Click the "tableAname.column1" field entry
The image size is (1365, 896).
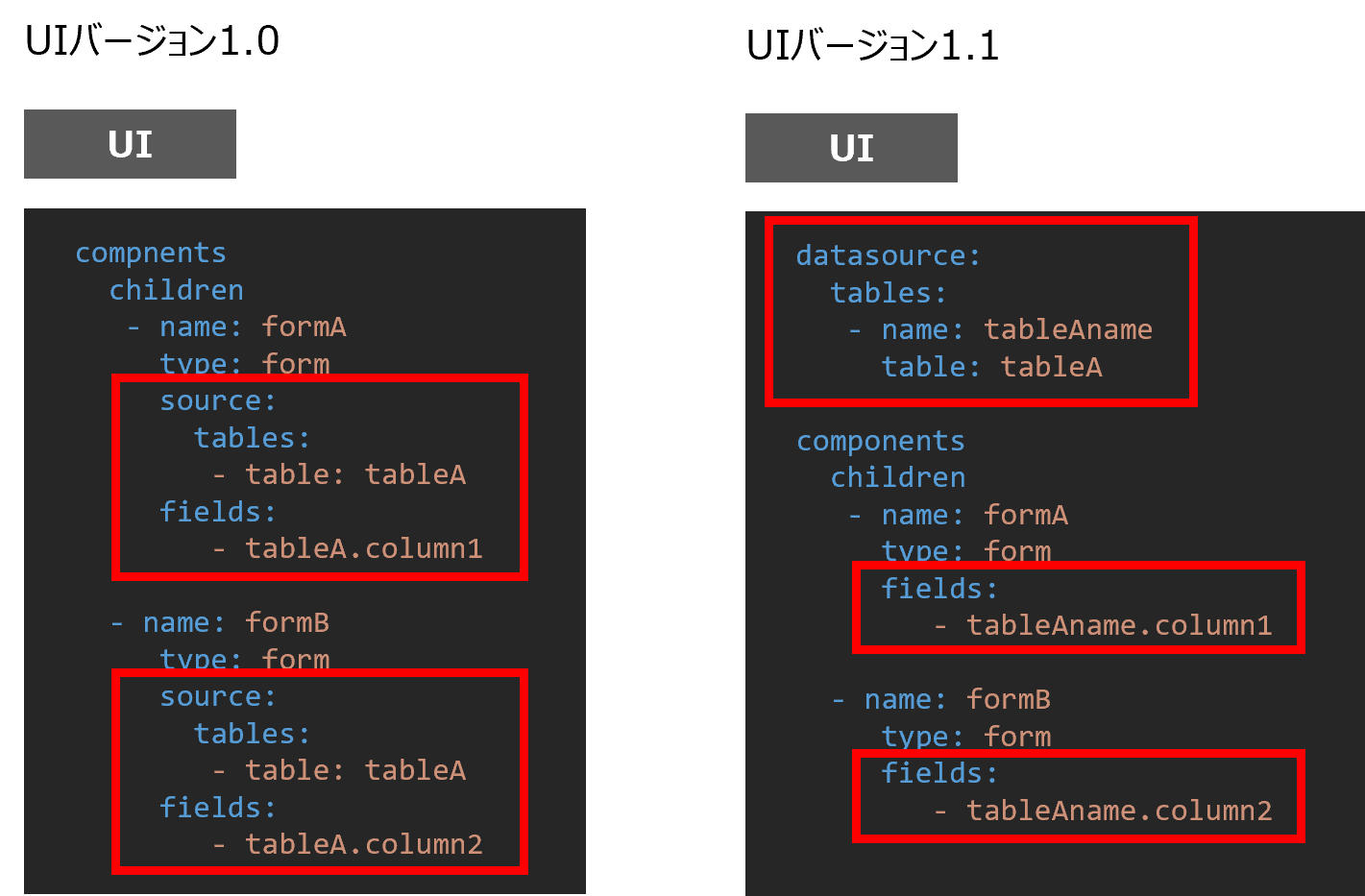point(1118,625)
